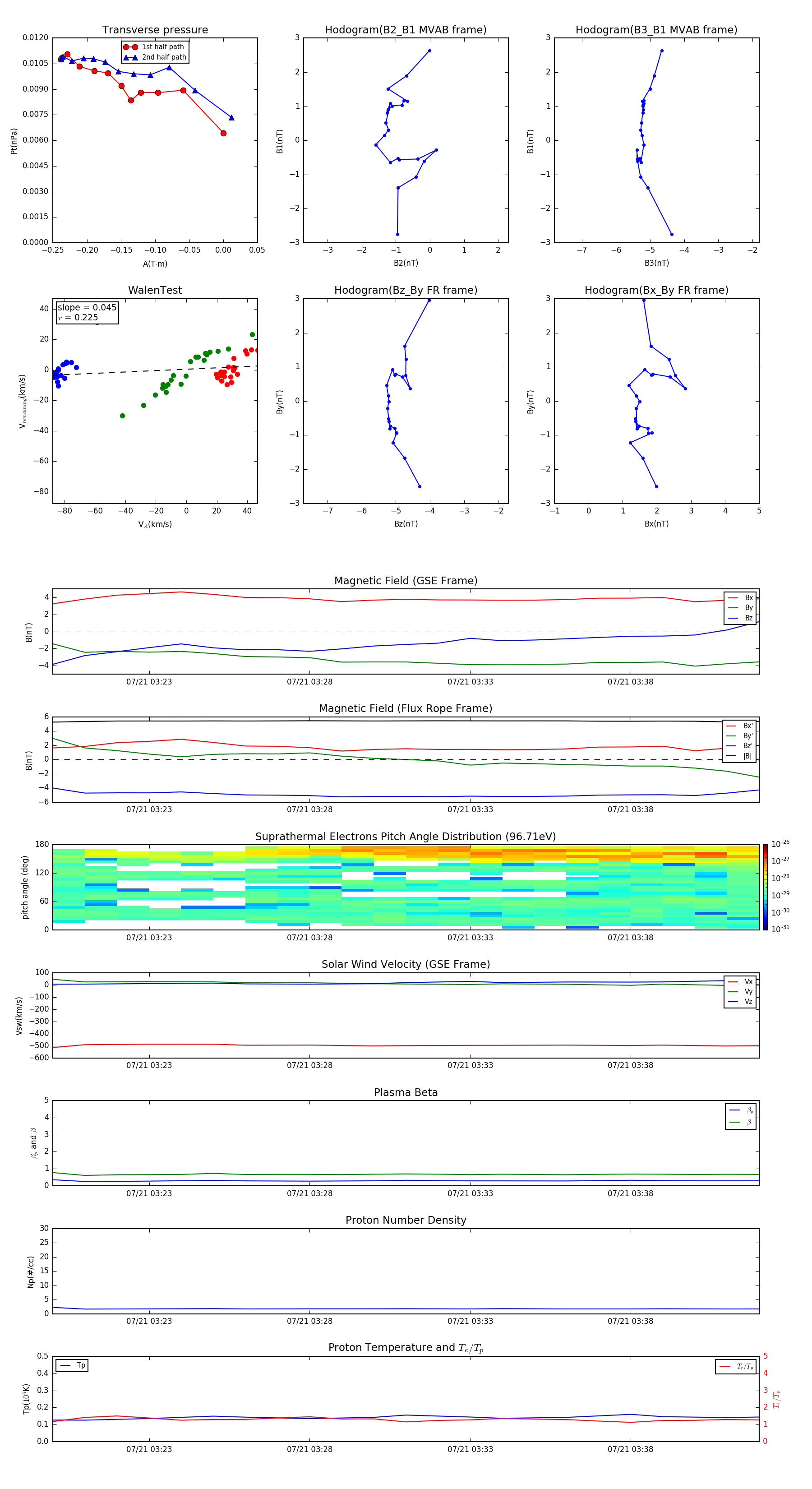Click the highest green point in WalenTest
The height and width of the screenshot is (1489, 812).
tap(252, 335)
